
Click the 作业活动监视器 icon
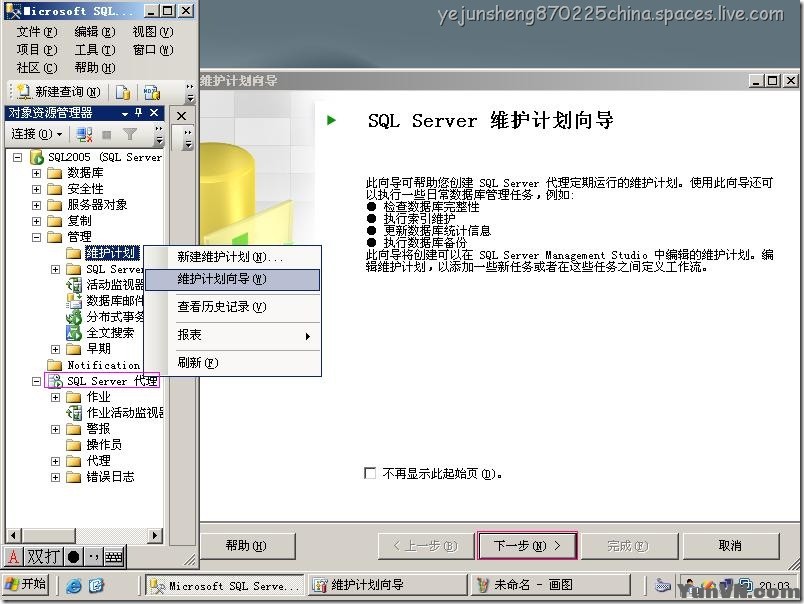(x=74, y=412)
